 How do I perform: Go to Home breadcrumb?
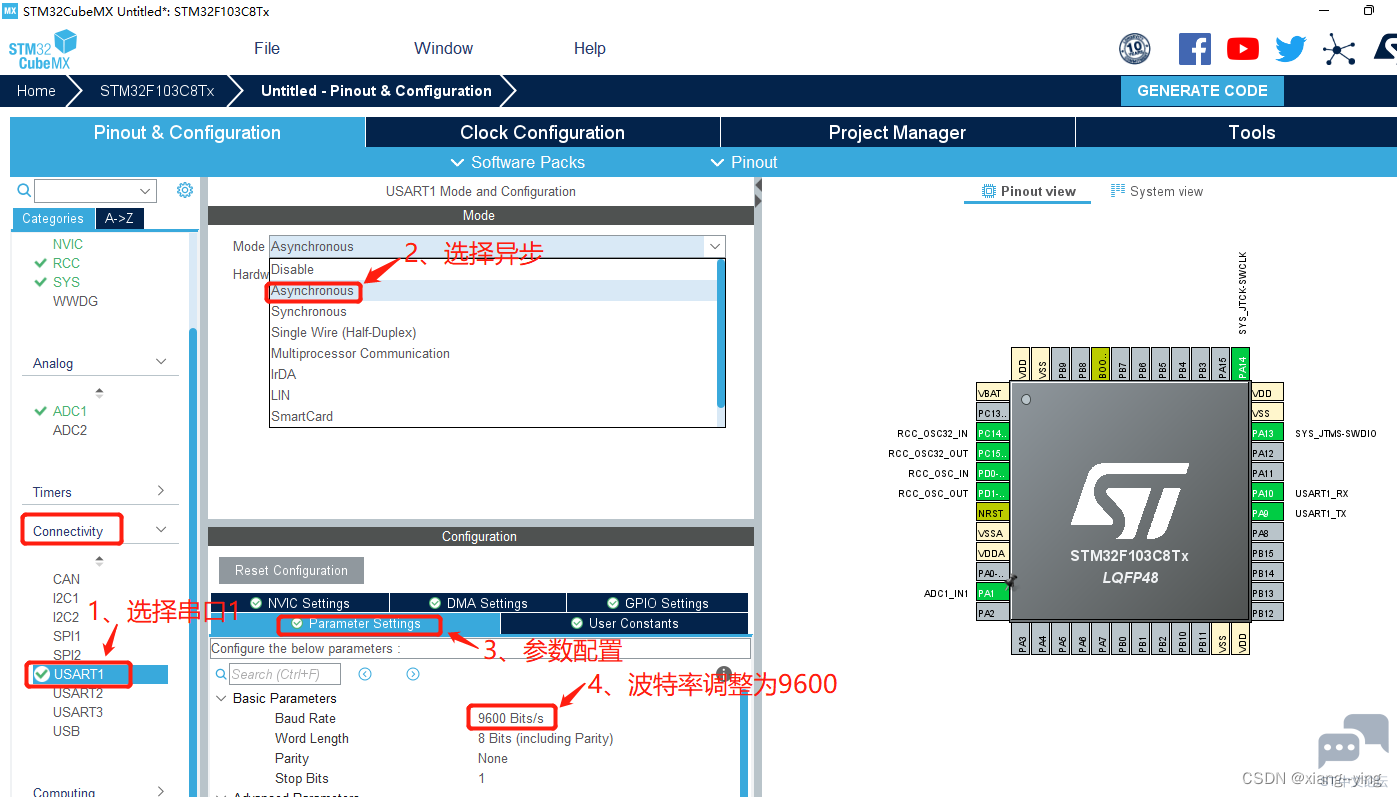(36, 91)
